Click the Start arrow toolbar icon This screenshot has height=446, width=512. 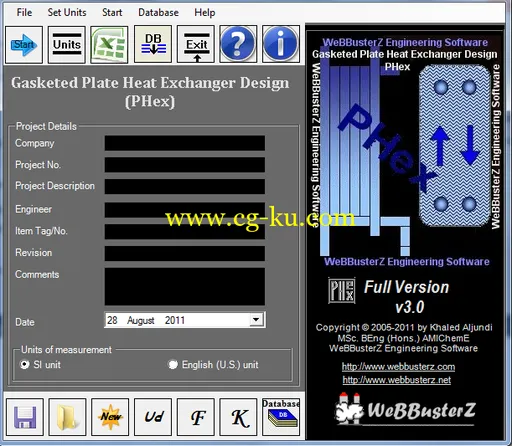[24, 44]
